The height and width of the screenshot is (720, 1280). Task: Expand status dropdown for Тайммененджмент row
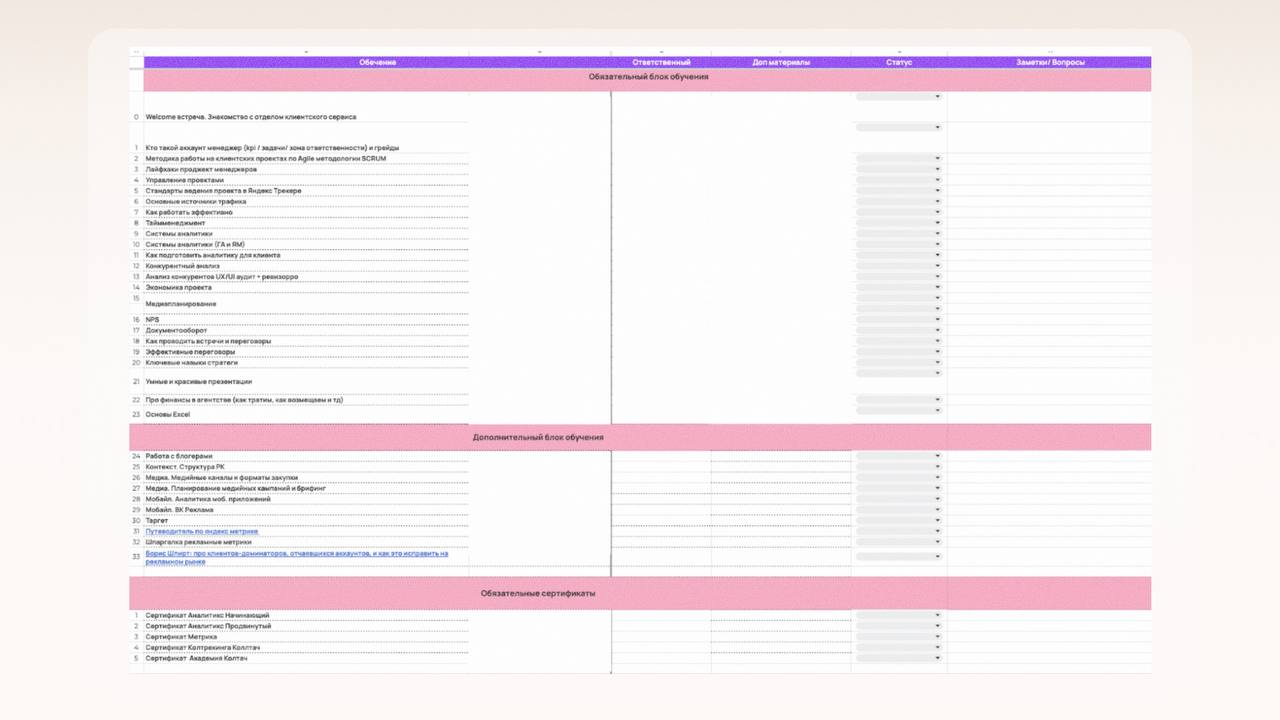[x=898, y=223]
